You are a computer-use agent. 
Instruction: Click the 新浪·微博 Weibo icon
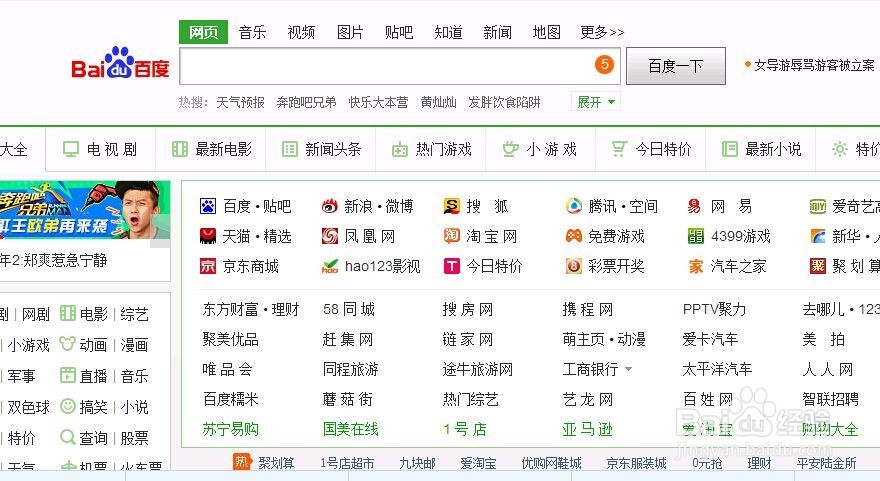[329, 207]
